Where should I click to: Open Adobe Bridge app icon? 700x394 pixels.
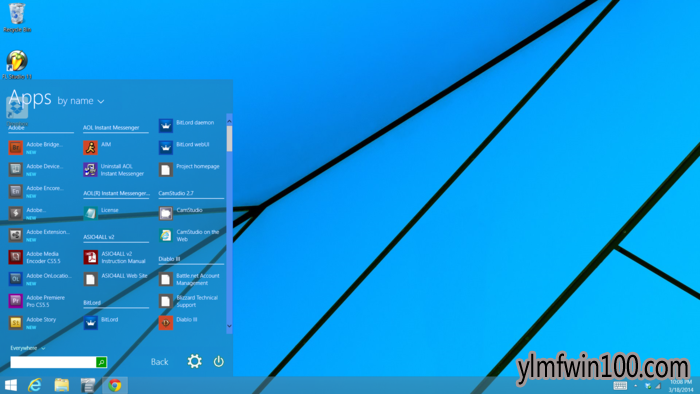click(16, 147)
